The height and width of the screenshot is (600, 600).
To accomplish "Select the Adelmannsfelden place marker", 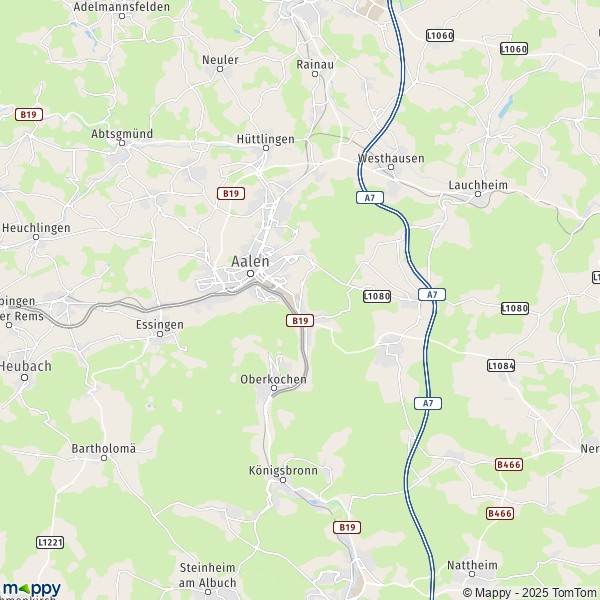I will coord(122,16).
